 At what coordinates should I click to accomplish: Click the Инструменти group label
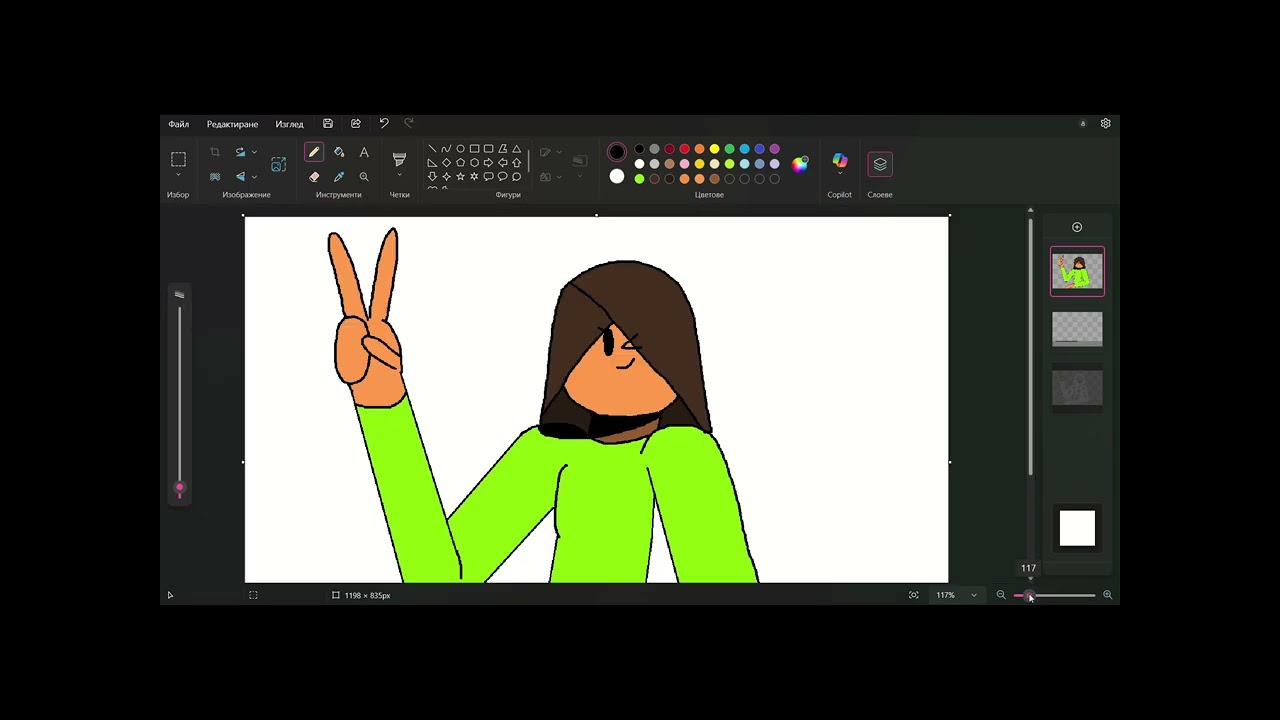(338, 195)
